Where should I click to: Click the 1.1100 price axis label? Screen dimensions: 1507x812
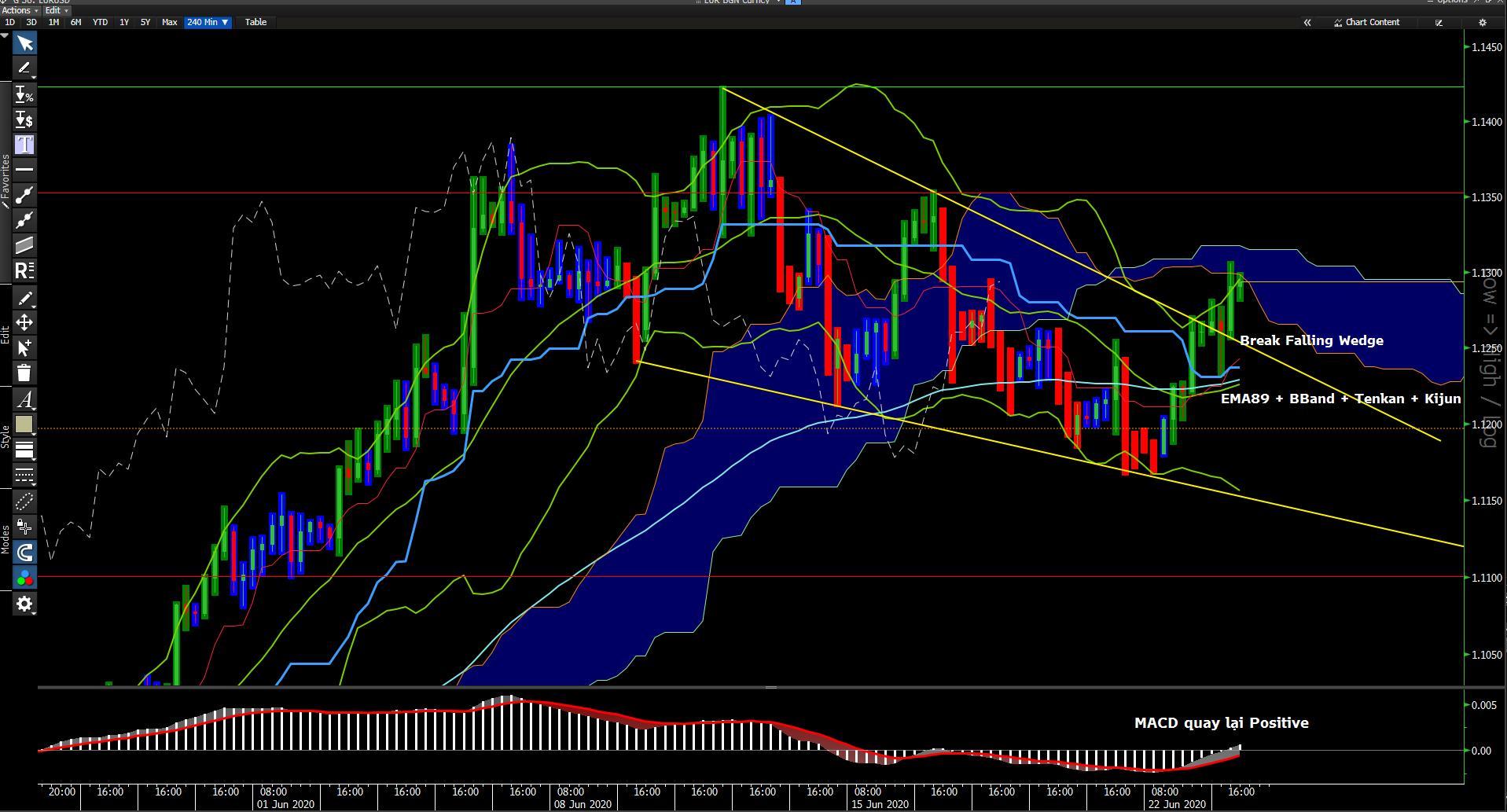click(1487, 578)
